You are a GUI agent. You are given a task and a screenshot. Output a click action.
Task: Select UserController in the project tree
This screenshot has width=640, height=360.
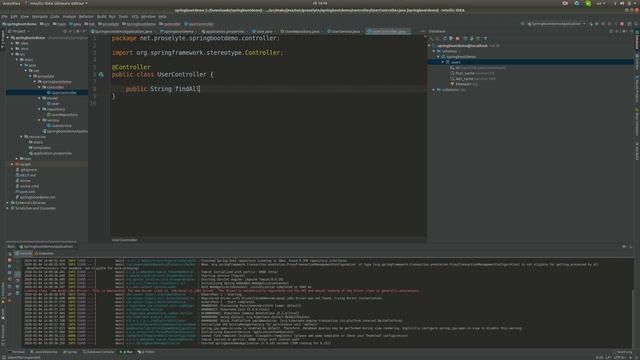tap(62, 93)
